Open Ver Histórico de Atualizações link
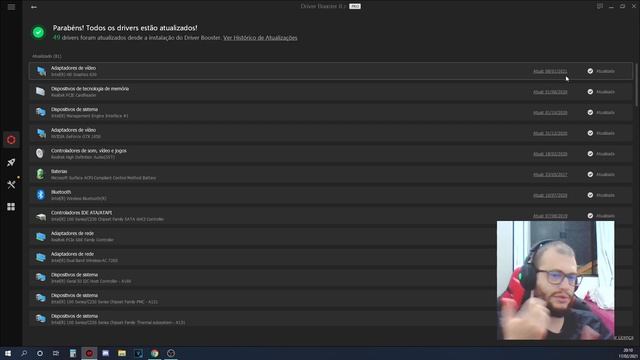640x360 pixels. point(260,38)
